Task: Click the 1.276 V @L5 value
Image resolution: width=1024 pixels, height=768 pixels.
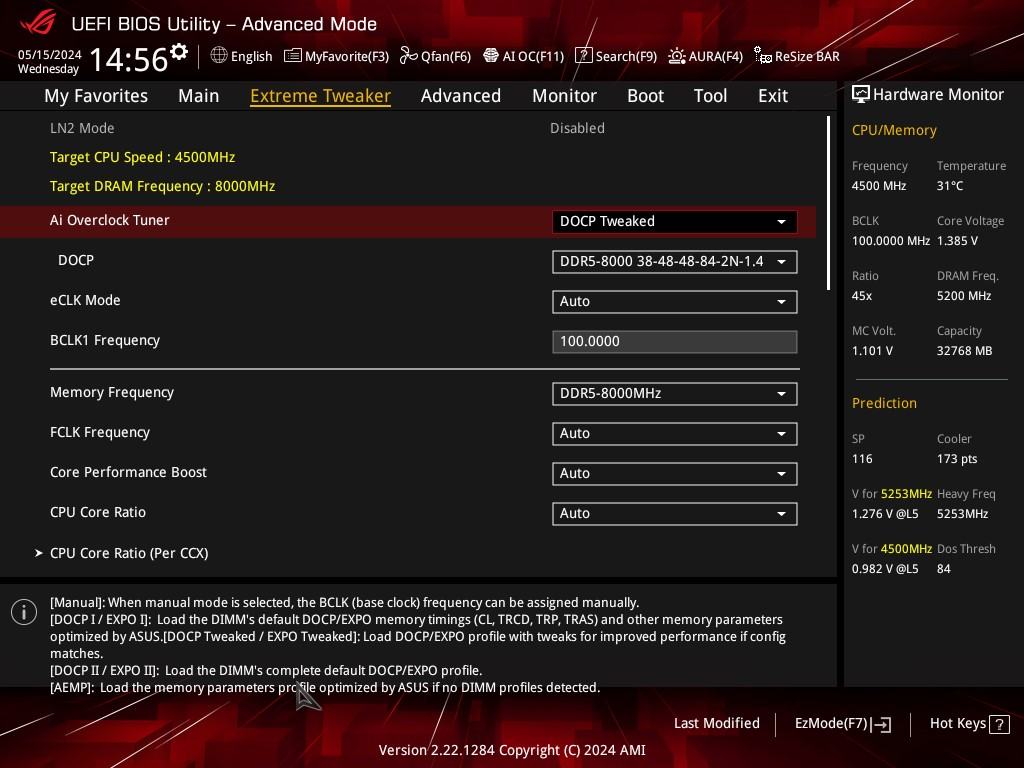Action: [885, 514]
